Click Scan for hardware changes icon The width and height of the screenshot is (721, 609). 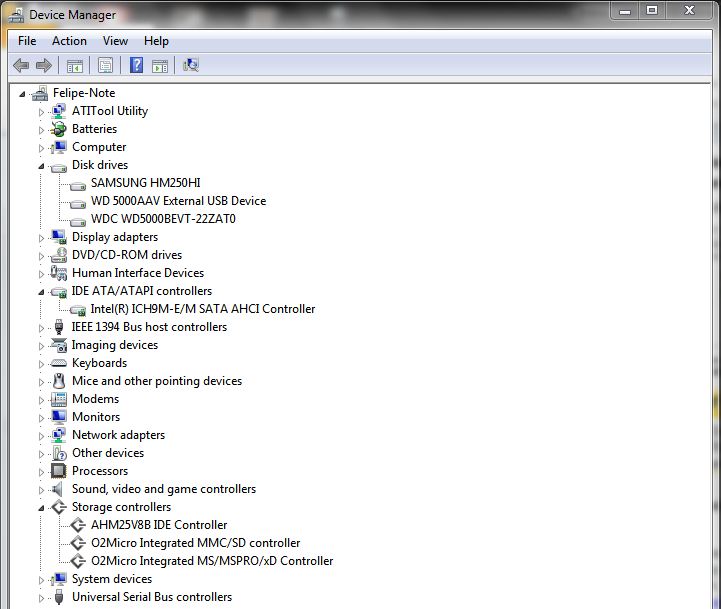(x=190, y=65)
